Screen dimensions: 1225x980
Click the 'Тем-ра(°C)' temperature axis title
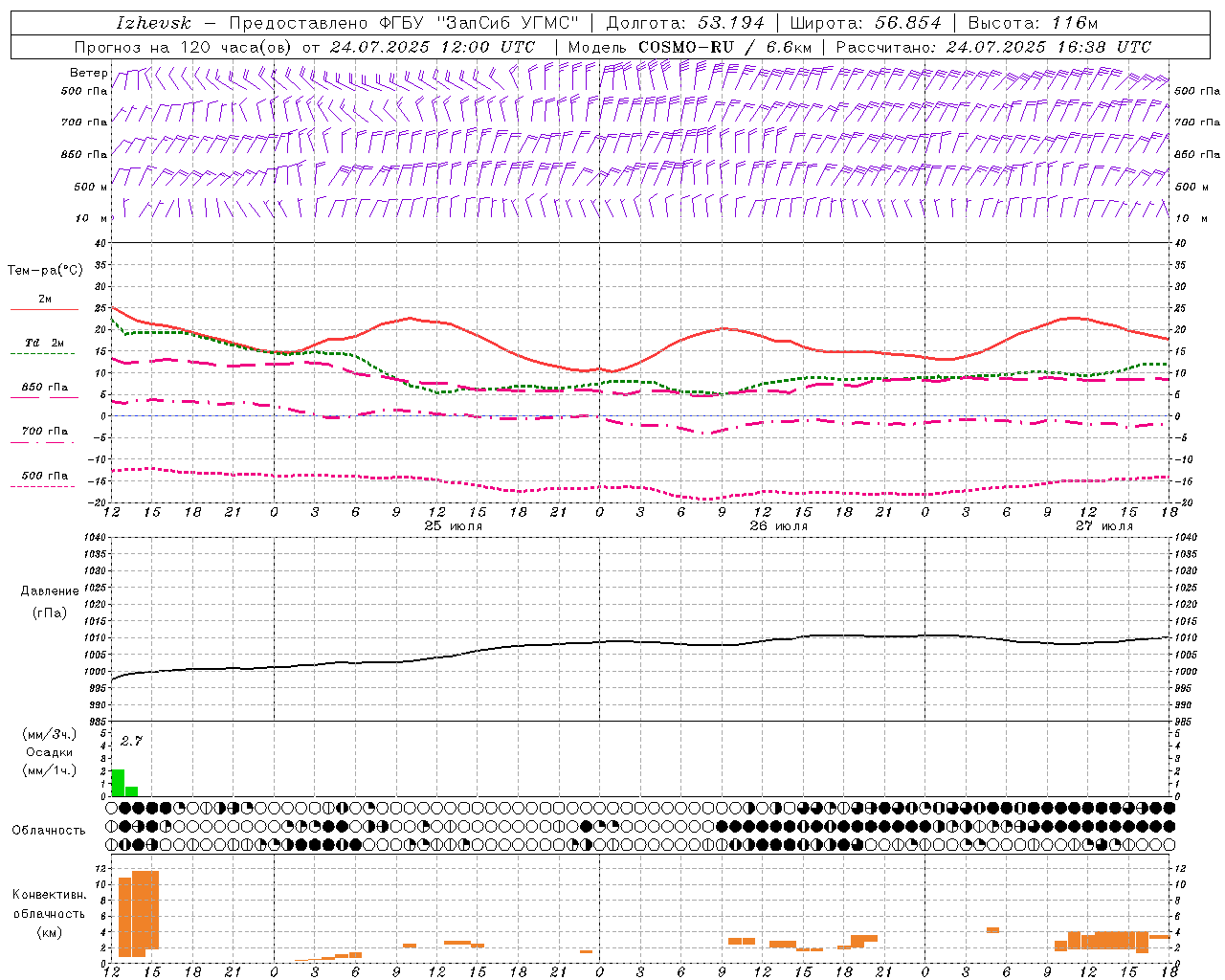pos(45,271)
